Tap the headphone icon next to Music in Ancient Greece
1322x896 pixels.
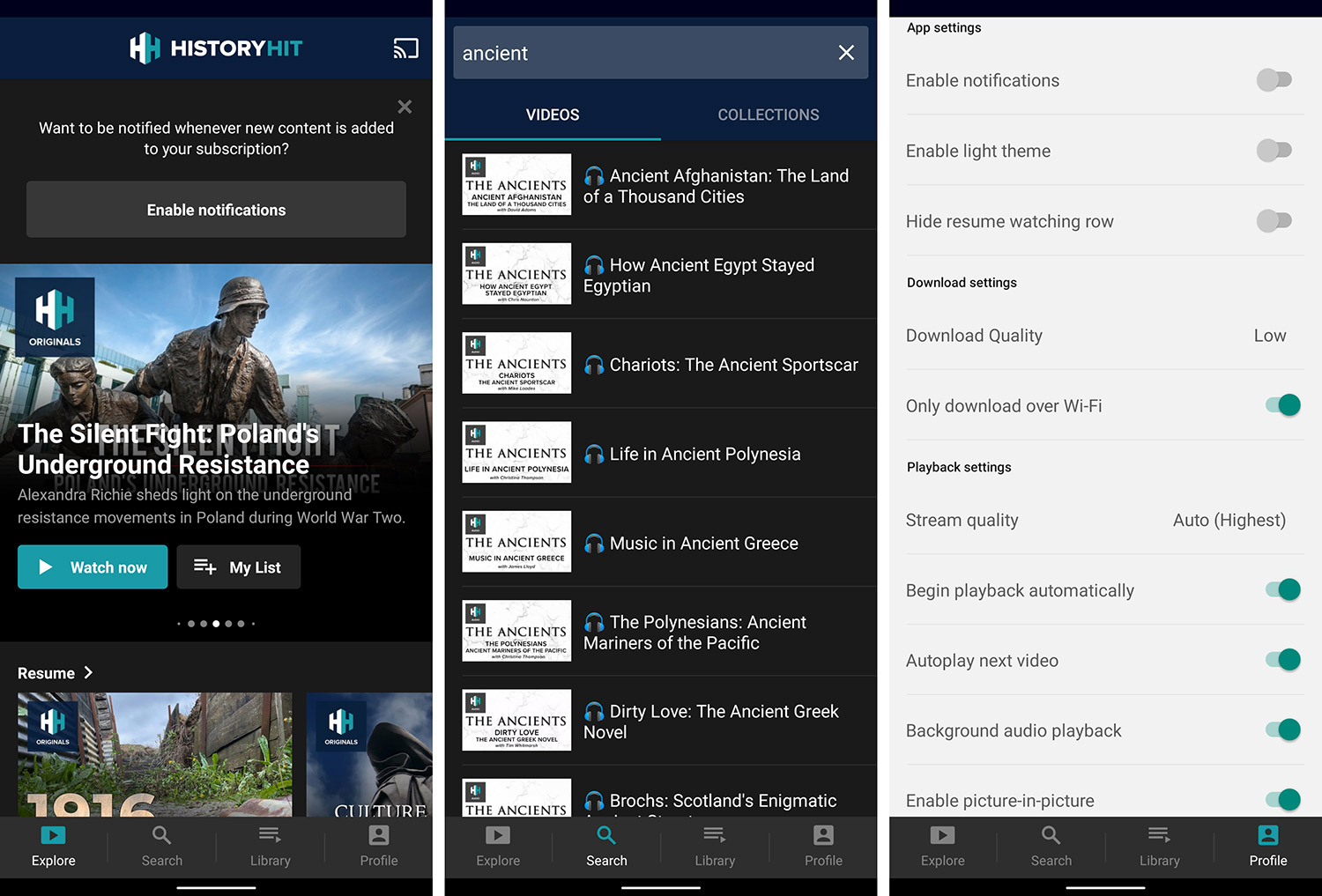[595, 543]
